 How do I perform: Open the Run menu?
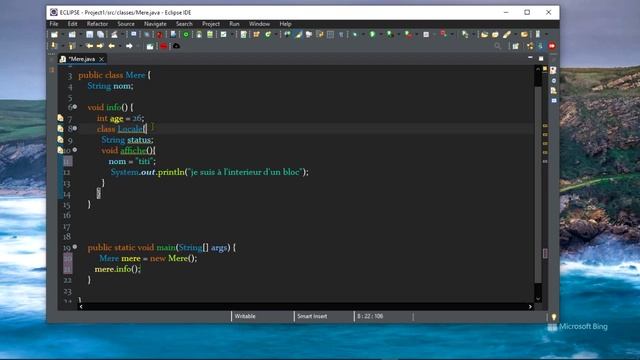(234, 24)
